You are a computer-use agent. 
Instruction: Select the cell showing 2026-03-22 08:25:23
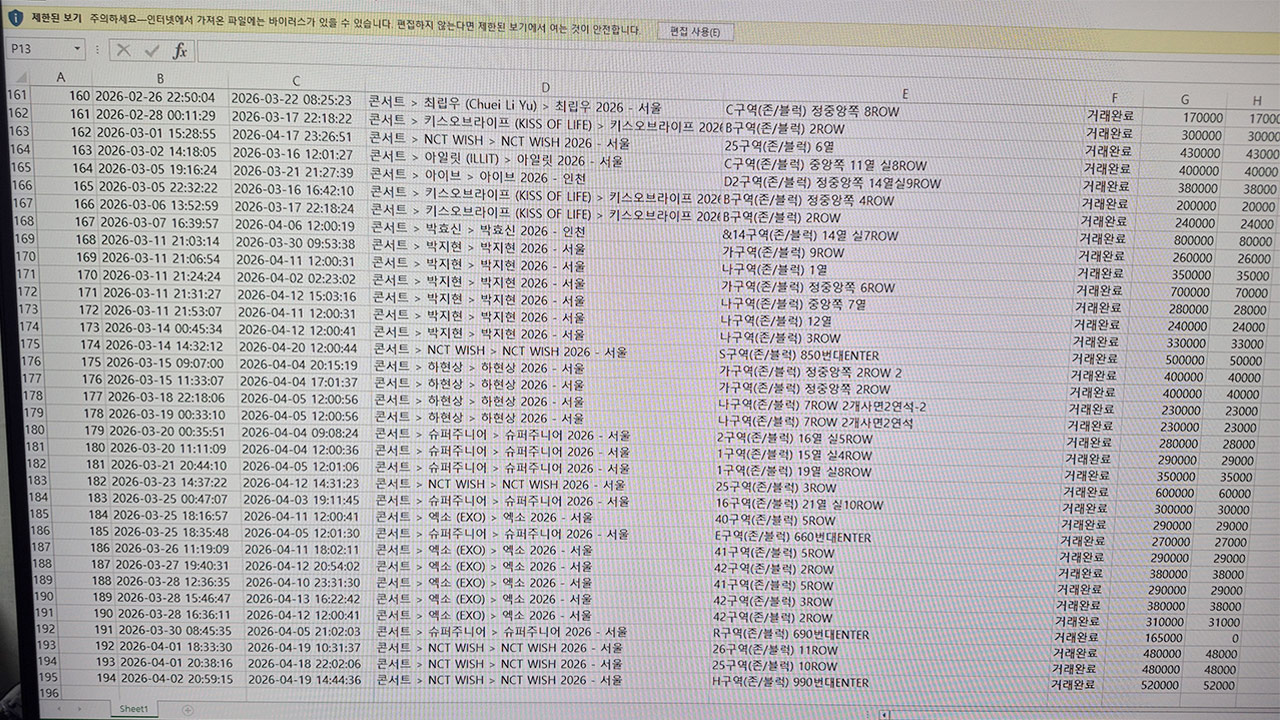[x=291, y=100]
